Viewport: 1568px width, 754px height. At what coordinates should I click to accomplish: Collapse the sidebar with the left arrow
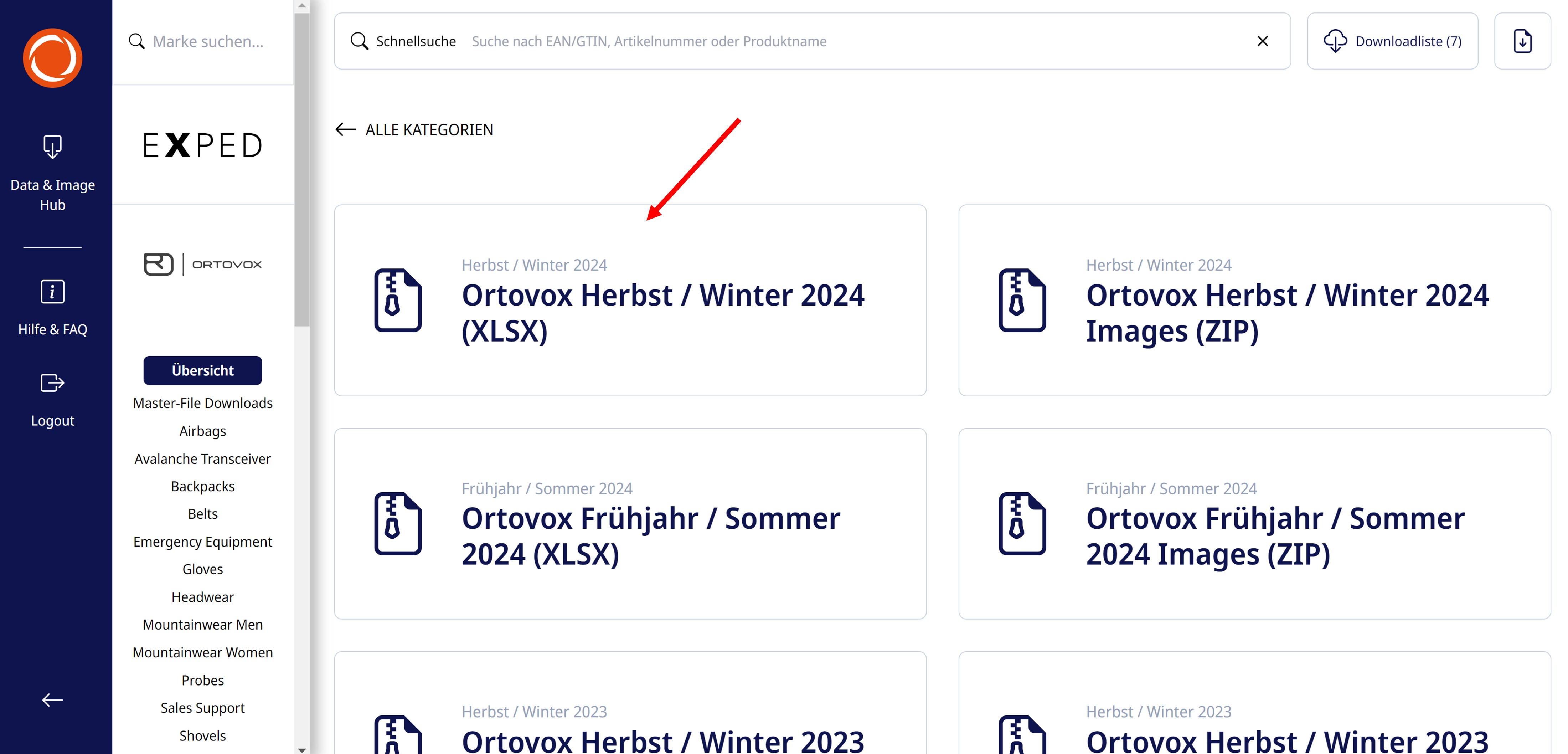(52, 701)
